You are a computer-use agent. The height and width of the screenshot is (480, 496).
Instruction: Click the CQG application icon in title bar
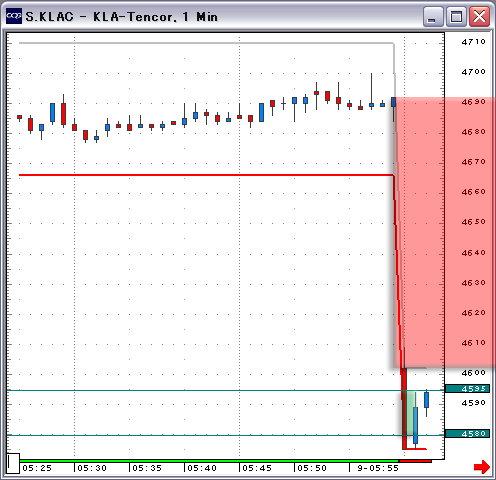click(14, 16)
